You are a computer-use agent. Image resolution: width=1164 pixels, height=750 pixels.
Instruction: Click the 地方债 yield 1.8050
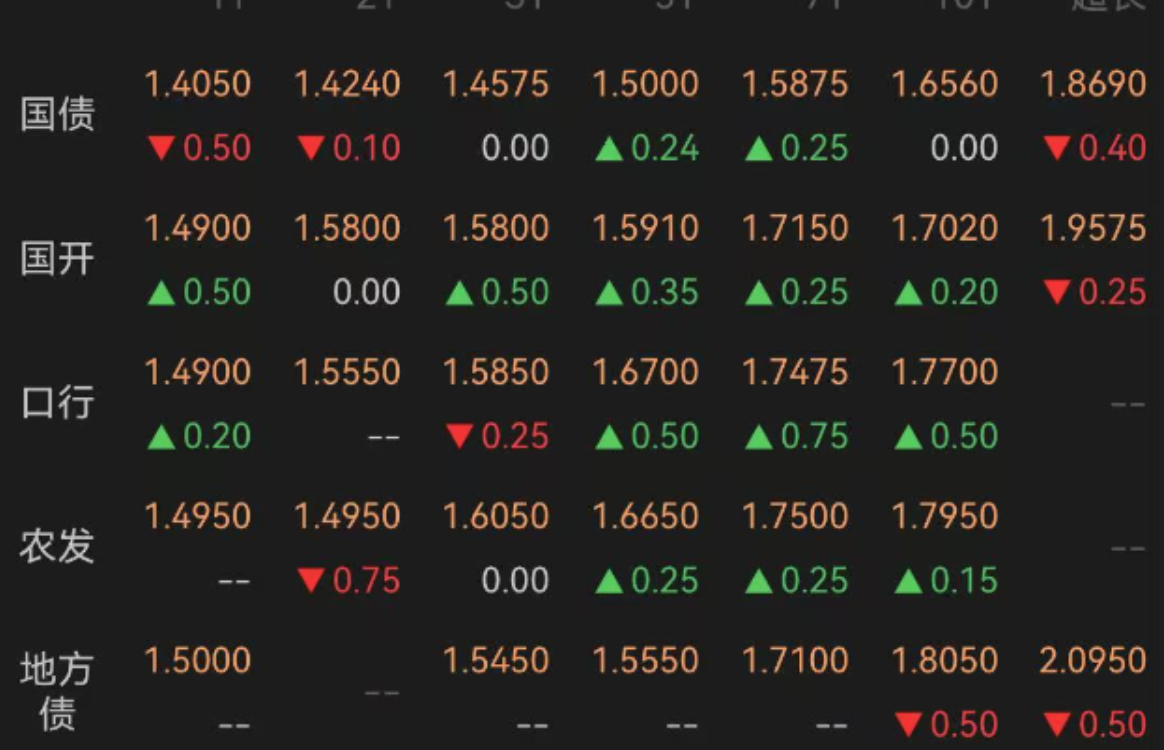pyautogui.click(x=944, y=660)
